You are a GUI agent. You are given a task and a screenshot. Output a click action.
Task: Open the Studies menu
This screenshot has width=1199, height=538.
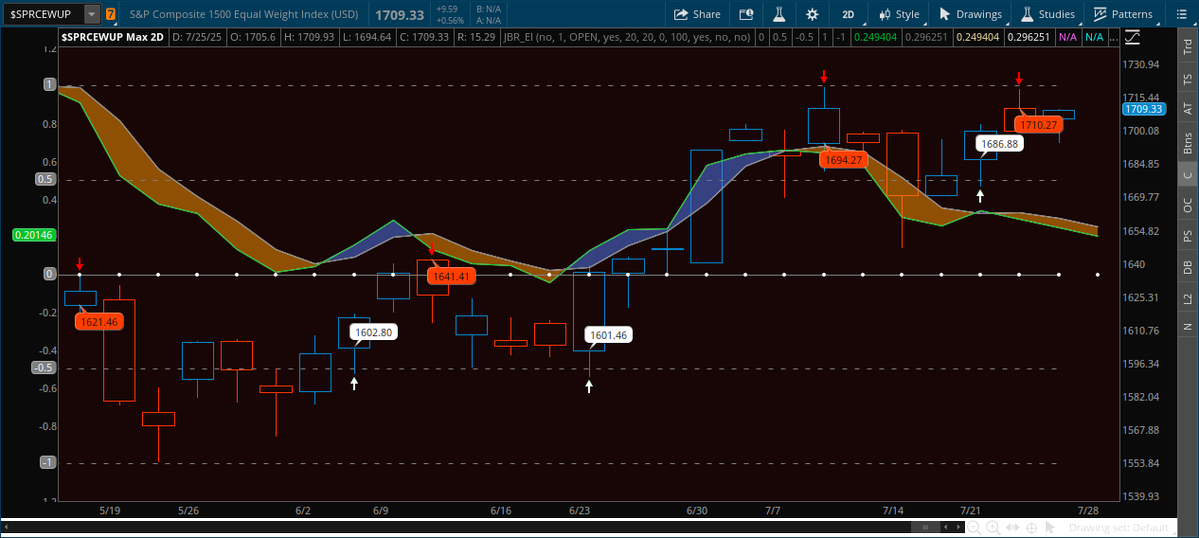coord(1047,14)
